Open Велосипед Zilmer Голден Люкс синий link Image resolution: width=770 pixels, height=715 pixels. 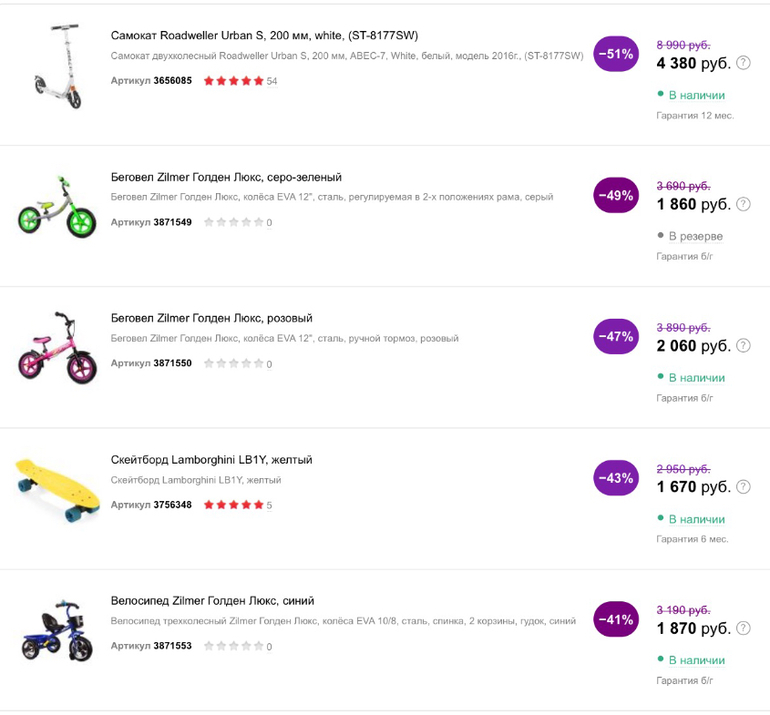212,601
